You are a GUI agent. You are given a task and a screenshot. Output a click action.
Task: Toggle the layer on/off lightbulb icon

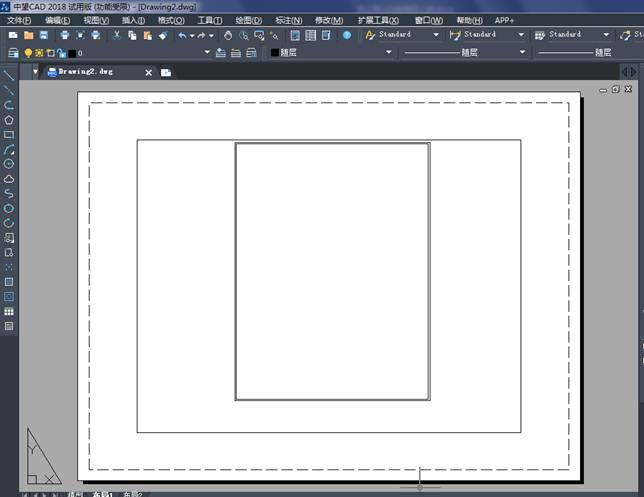28,53
